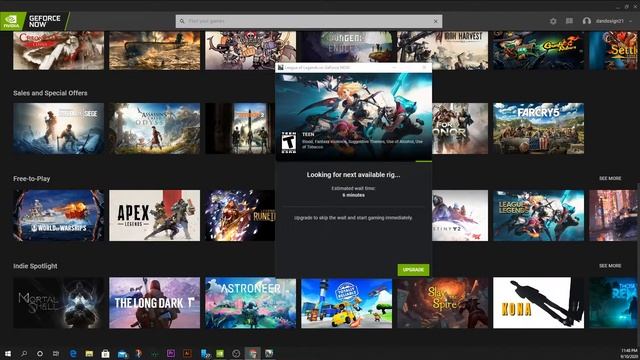Click SEE MORE for Indie Spotlight
Screen dimensions: 640x360
610,266
